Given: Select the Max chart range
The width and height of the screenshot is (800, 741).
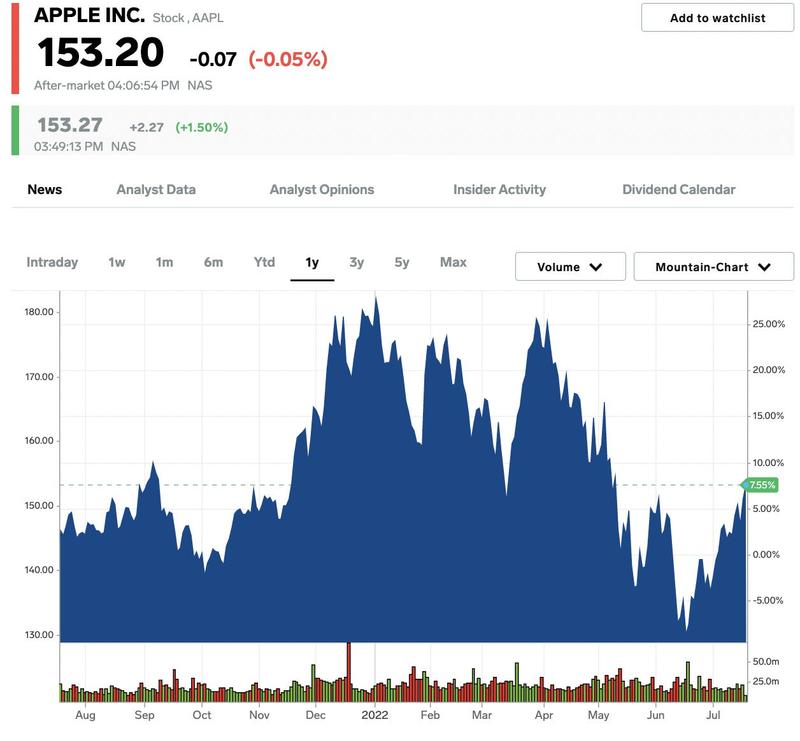Looking at the screenshot, I should [x=453, y=262].
